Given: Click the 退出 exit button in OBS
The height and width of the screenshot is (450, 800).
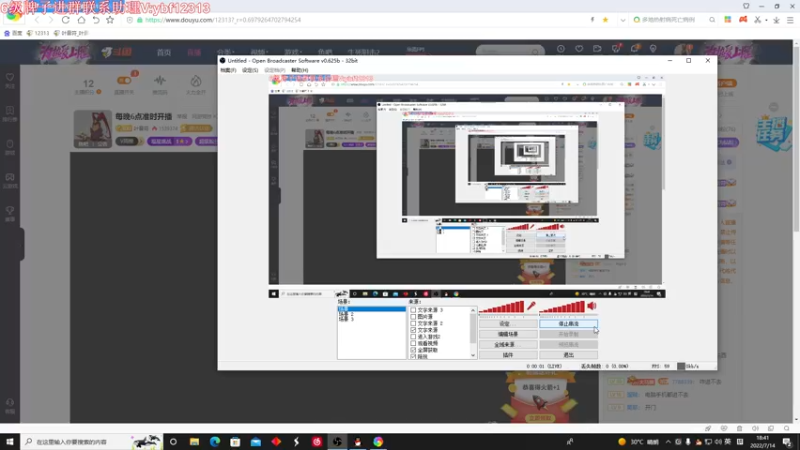Looking at the screenshot, I should point(568,355).
